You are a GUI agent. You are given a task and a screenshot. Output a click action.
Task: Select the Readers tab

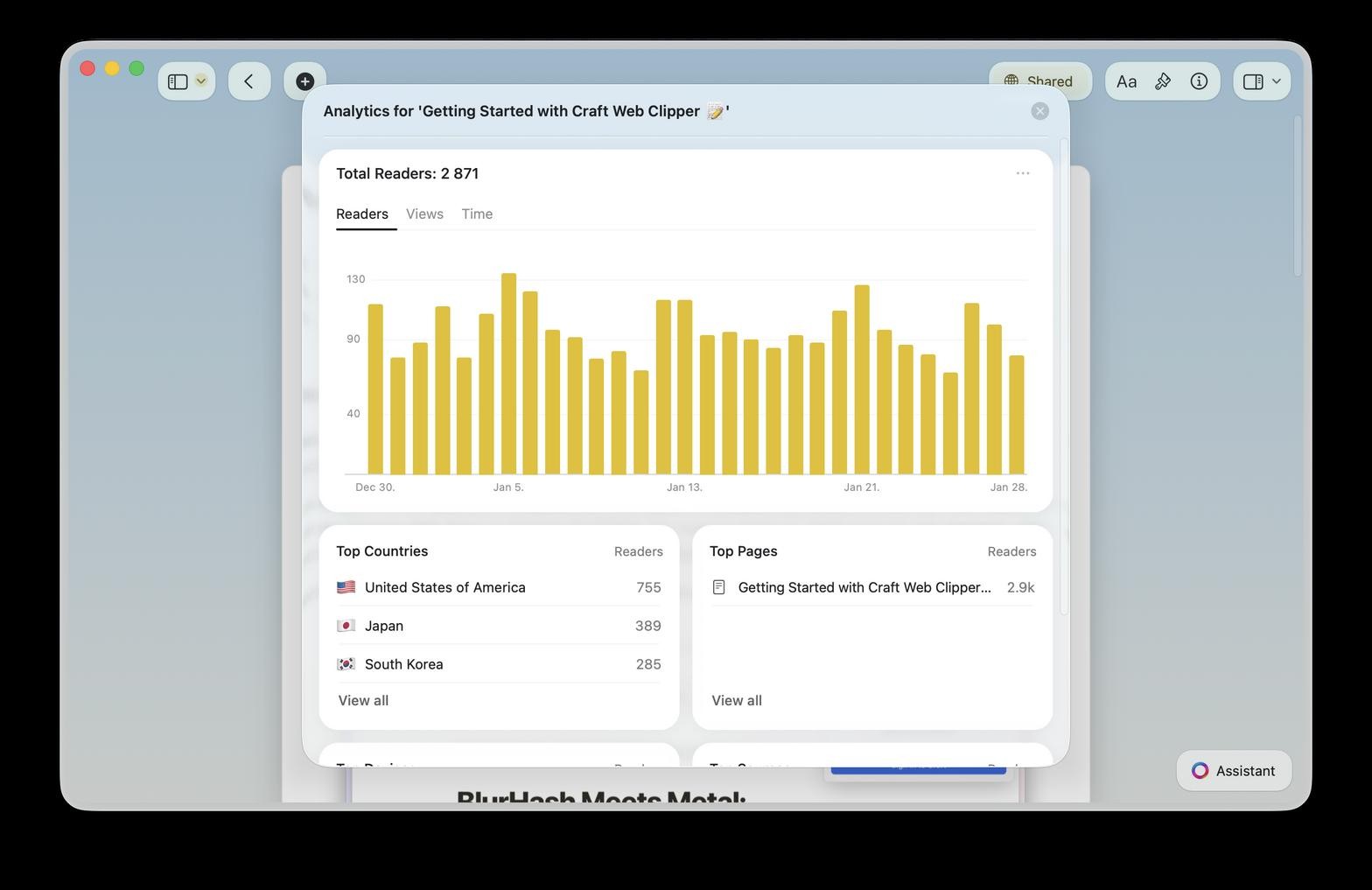(362, 214)
